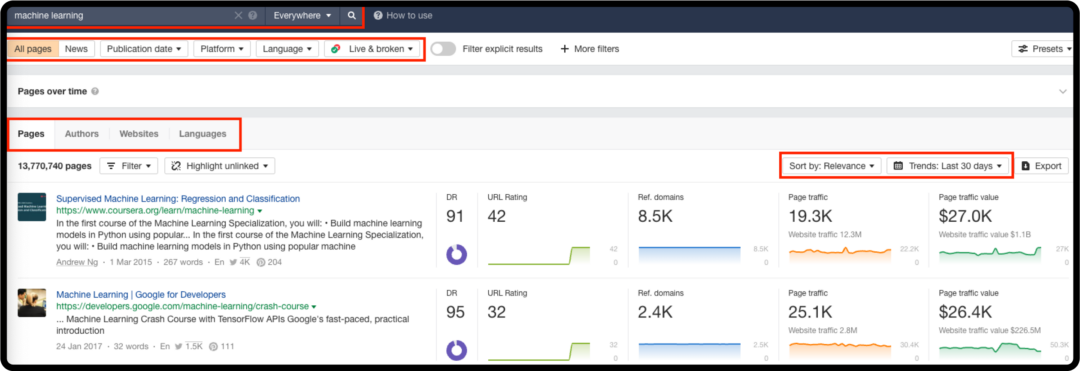Open the Live & broken dropdown
Screen dimensions: 1080x371
(x=371, y=49)
